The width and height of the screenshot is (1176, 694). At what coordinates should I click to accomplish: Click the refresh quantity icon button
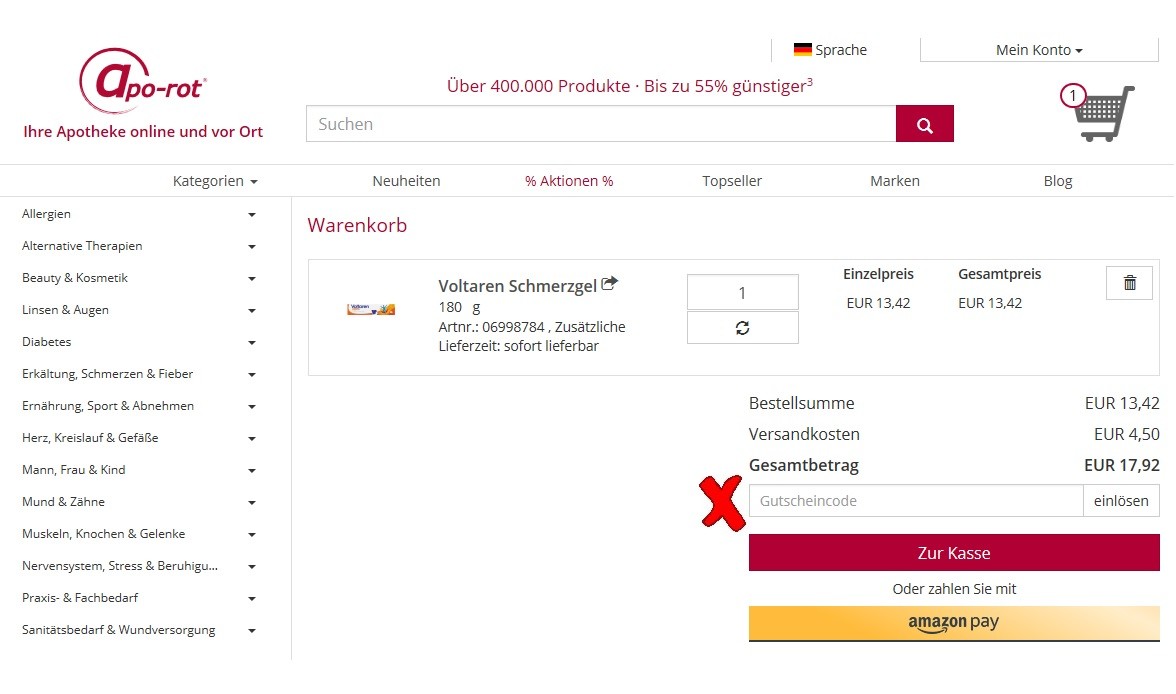tap(742, 328)
